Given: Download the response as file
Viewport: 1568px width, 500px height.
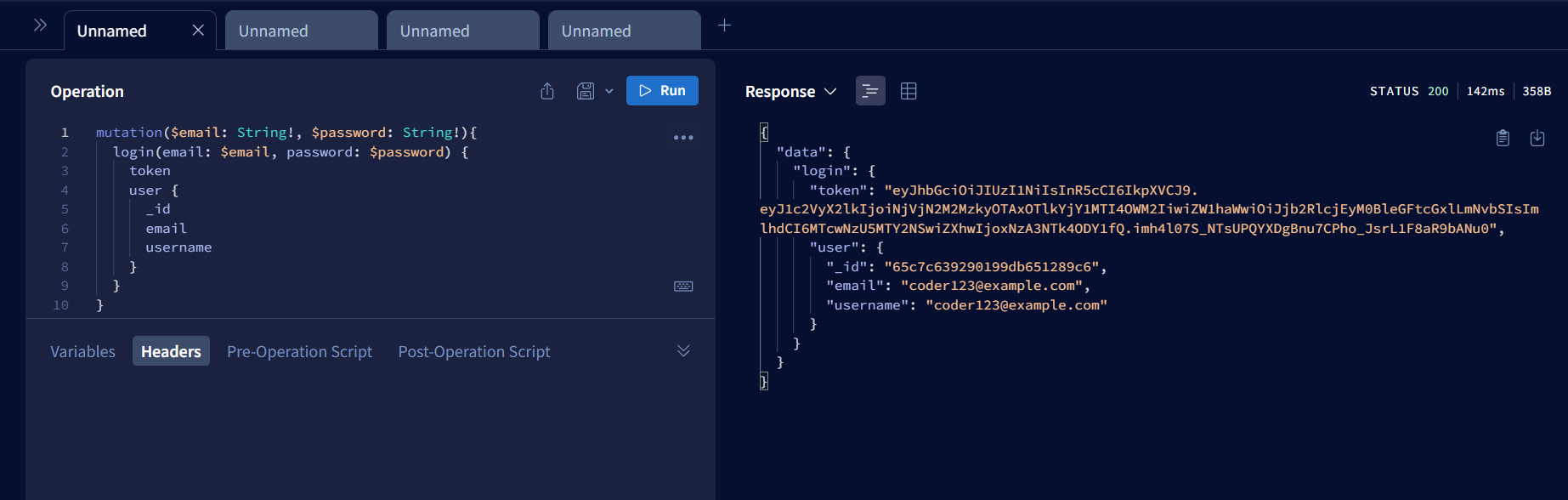Looking at the screenshot, I should coord(1537,138).
